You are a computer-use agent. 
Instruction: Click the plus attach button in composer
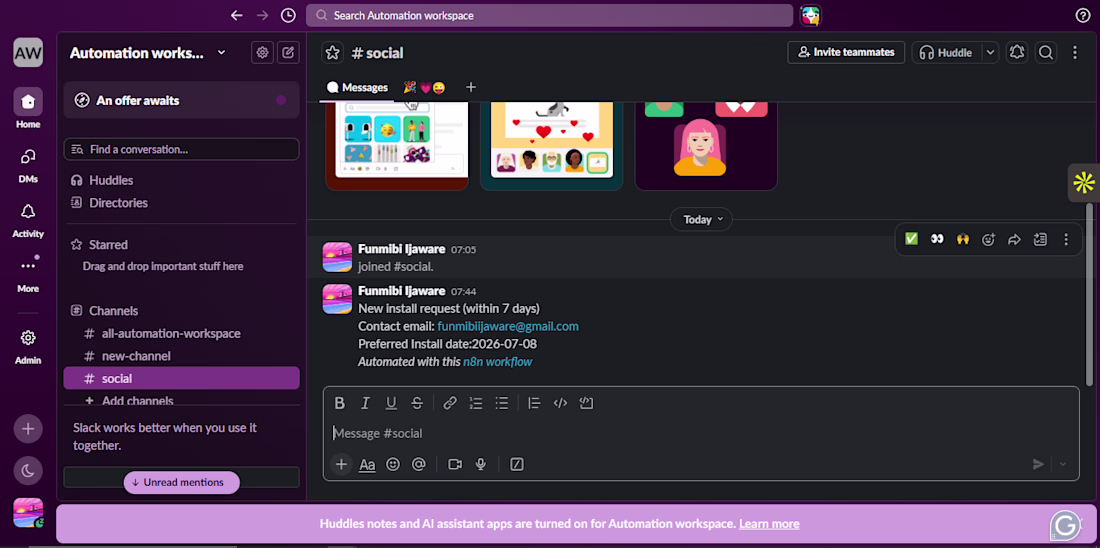[x=341, y=464]
